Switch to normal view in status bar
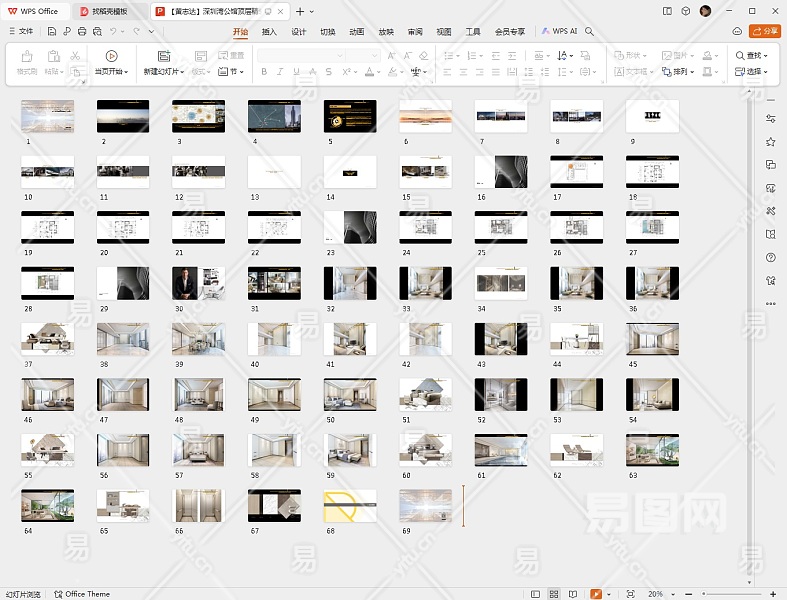Image resolution: width=787 pixels, height=600 pixels. (533, 594)
